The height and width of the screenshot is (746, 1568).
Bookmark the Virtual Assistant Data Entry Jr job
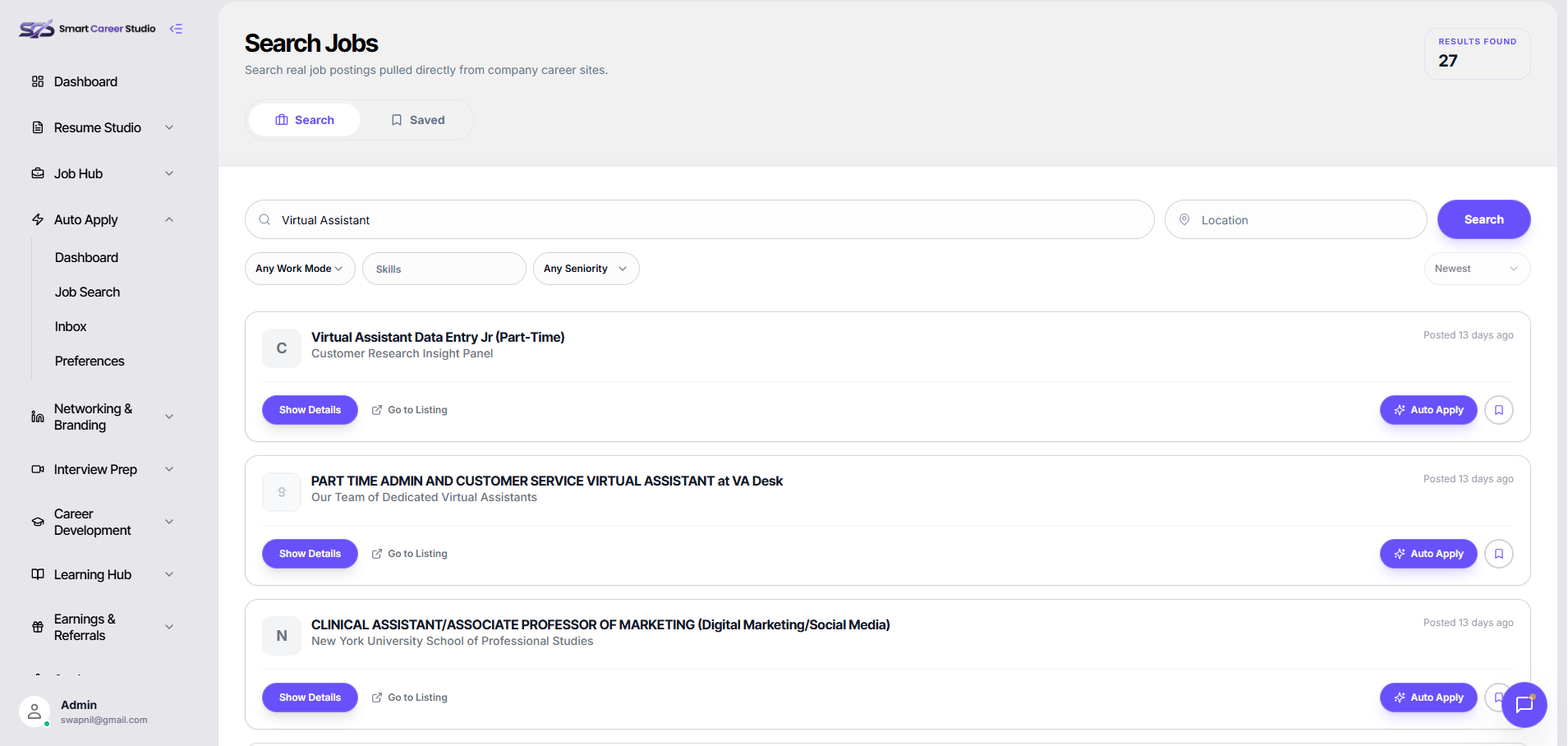(1499, 410)
